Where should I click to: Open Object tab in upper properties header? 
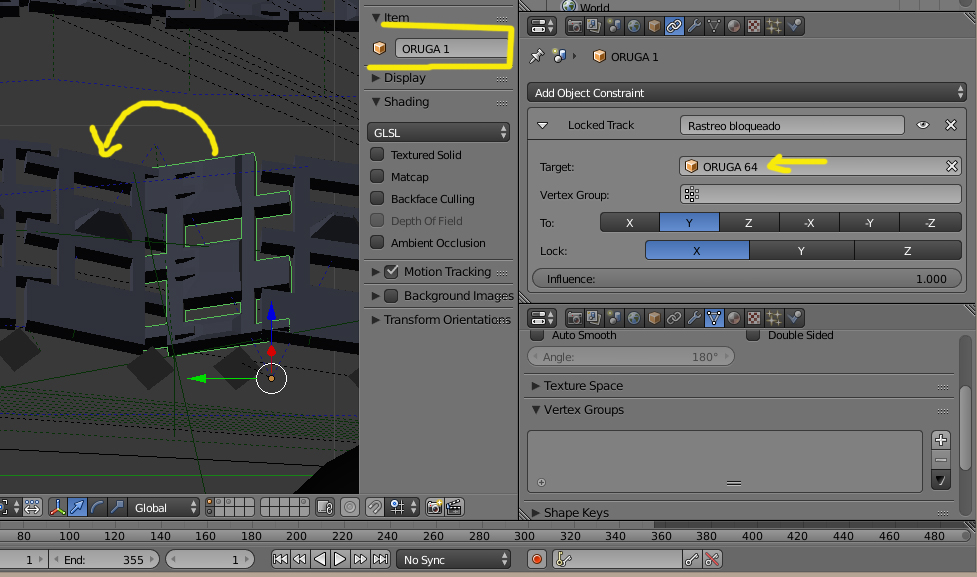[x=654, y=26]
